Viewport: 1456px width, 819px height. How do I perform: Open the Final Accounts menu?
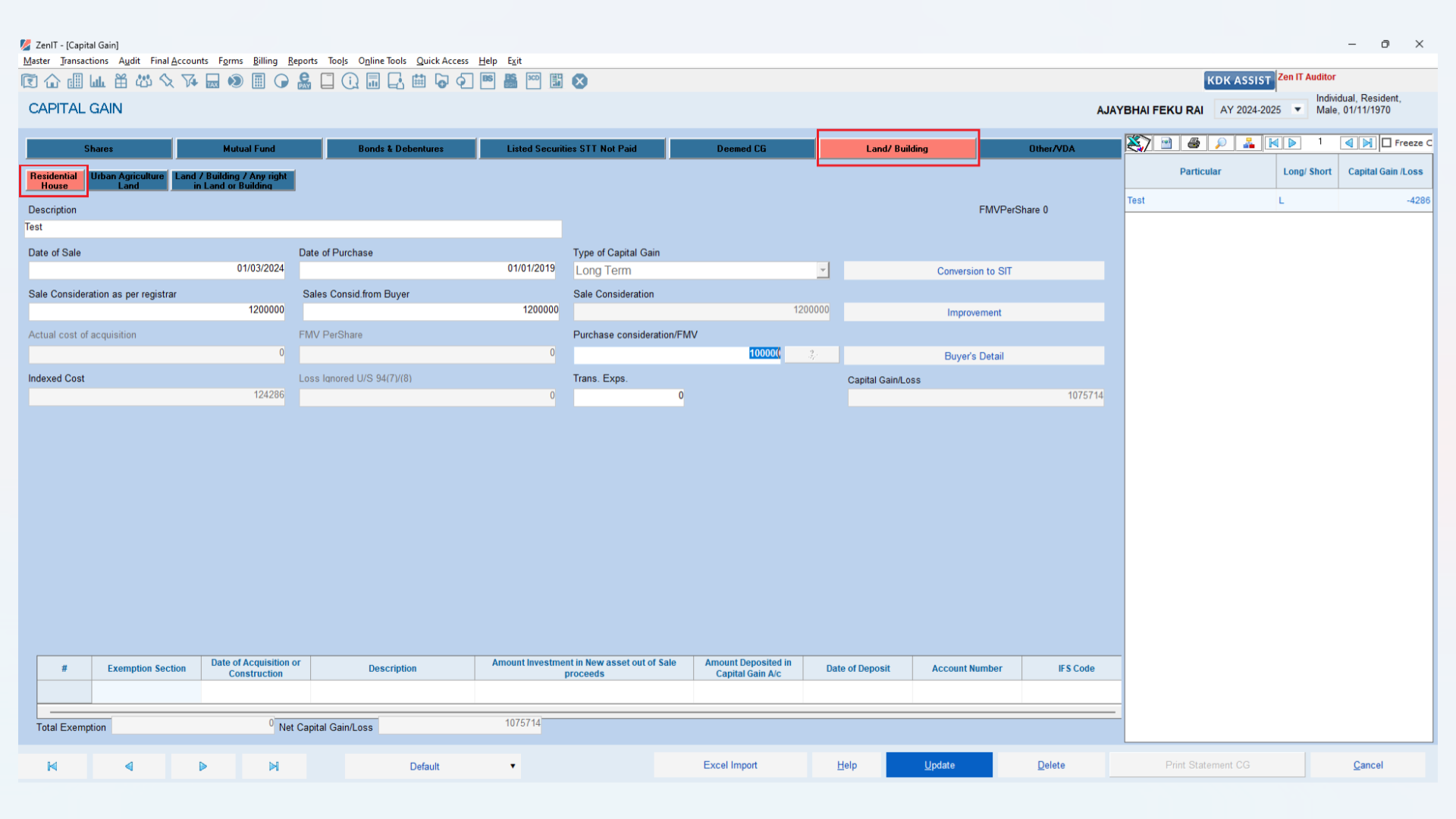pos(179,61)
